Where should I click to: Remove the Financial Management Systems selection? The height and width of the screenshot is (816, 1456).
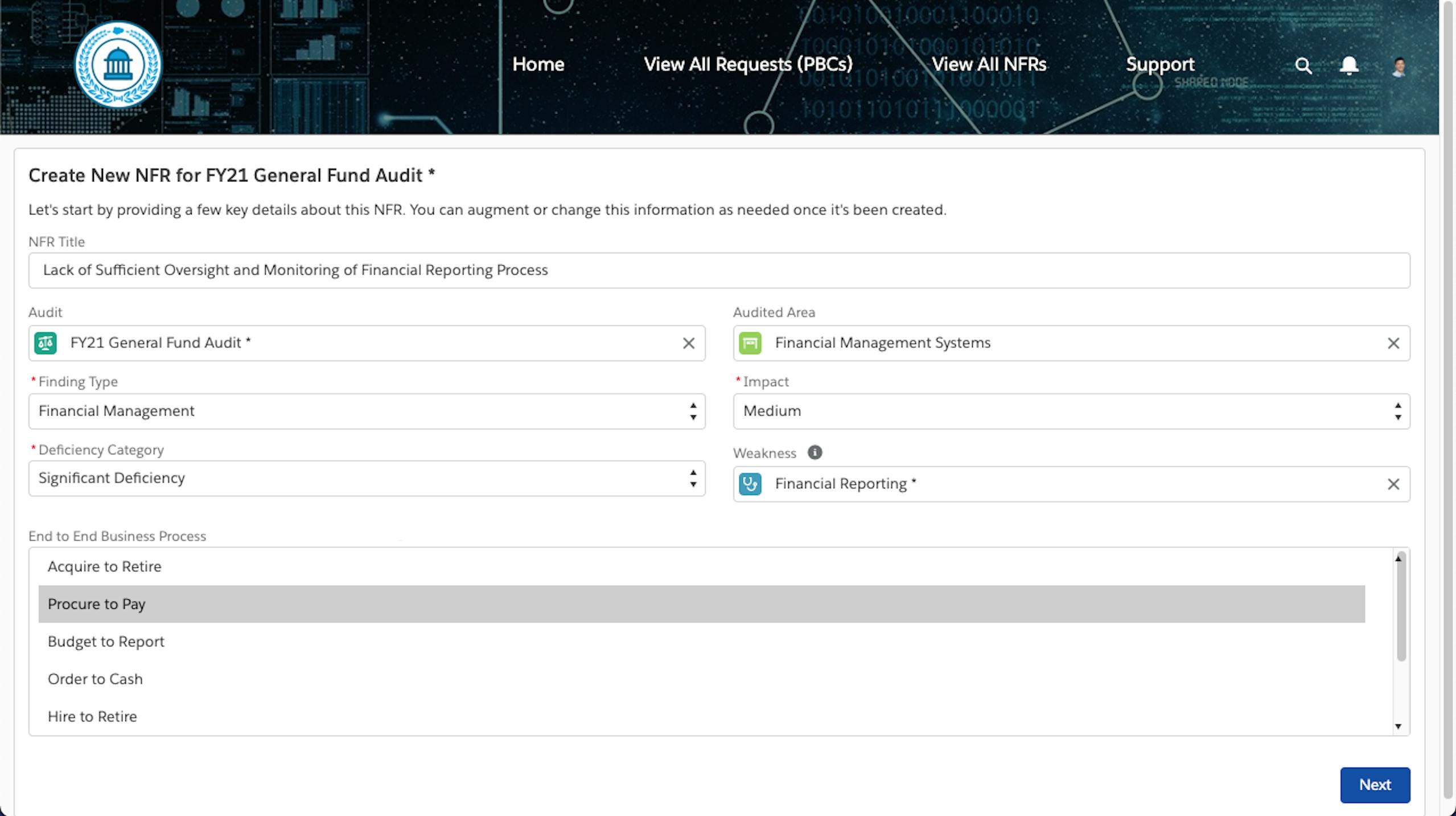click(x=1393, y=343)
